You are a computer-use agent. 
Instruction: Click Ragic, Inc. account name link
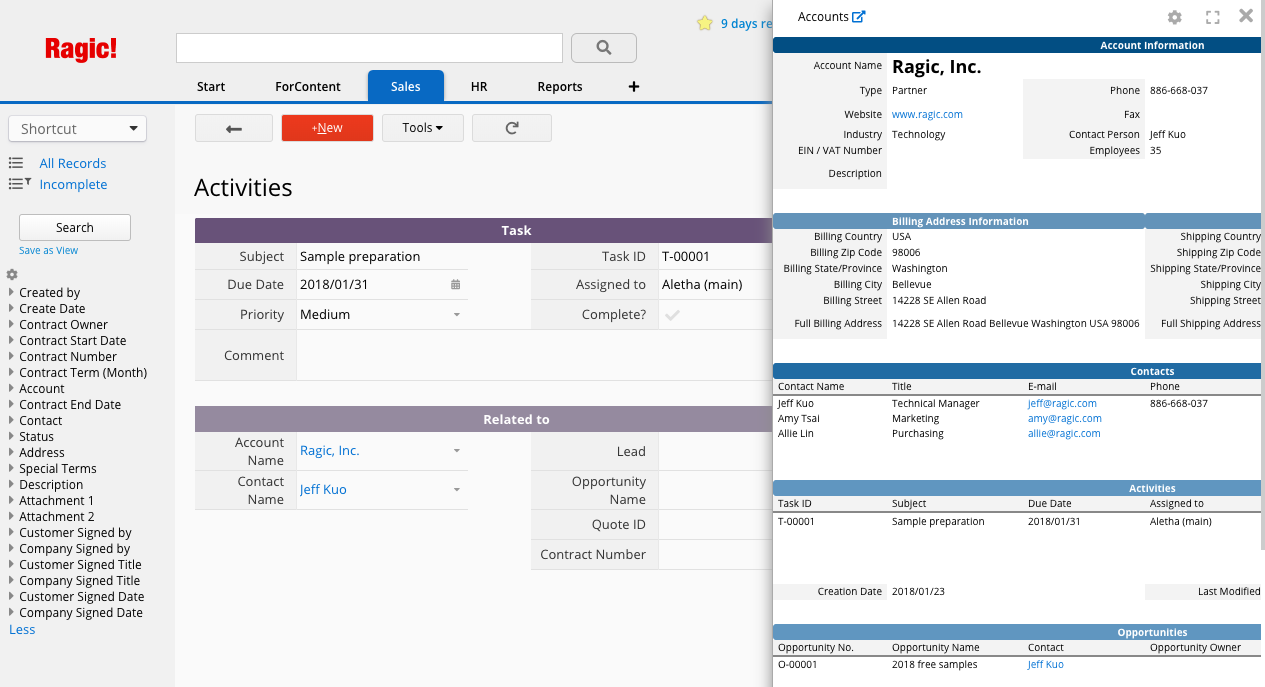tap(330, 451)
